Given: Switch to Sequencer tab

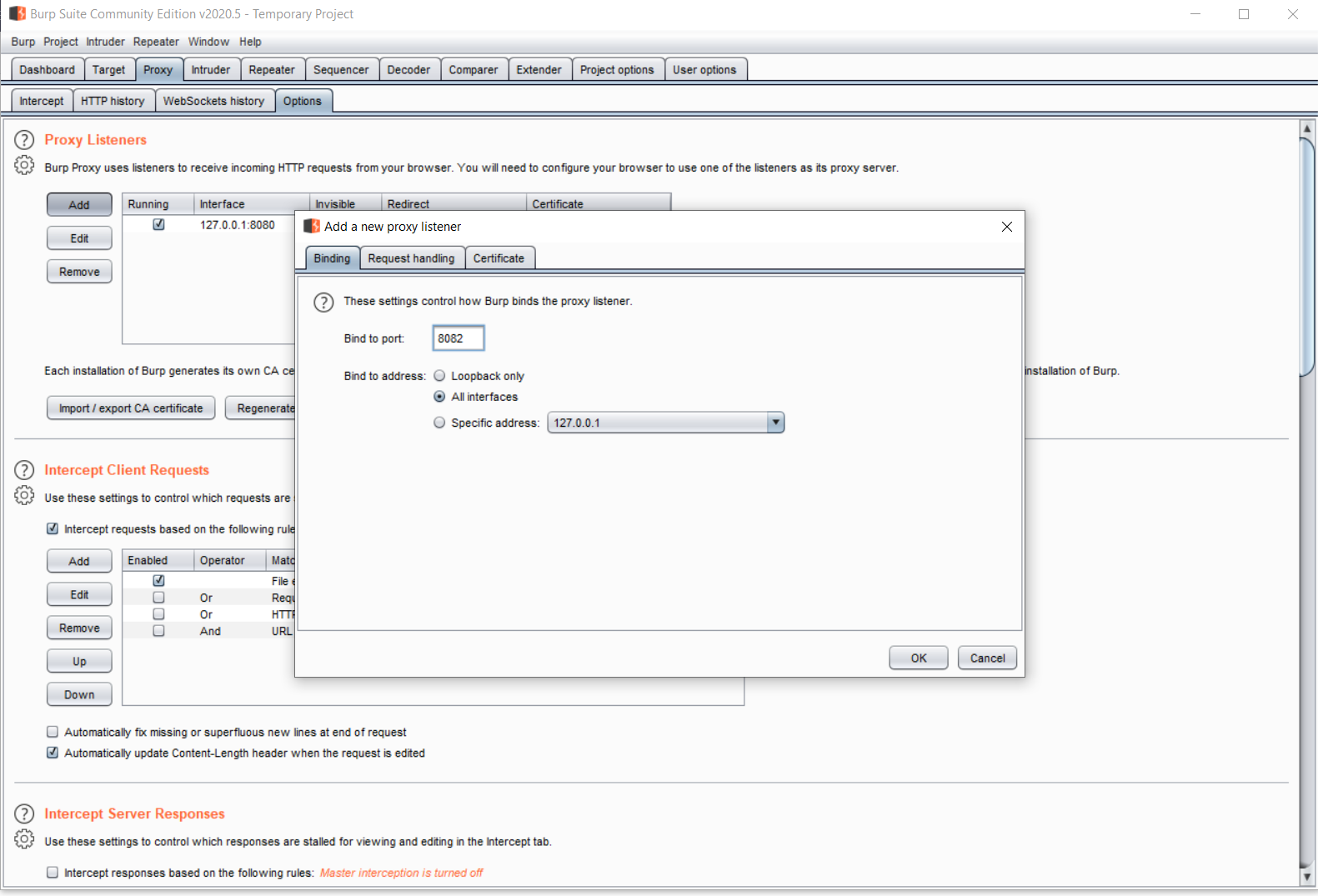Looking at the screenshot, I should [x=341, y=70].
